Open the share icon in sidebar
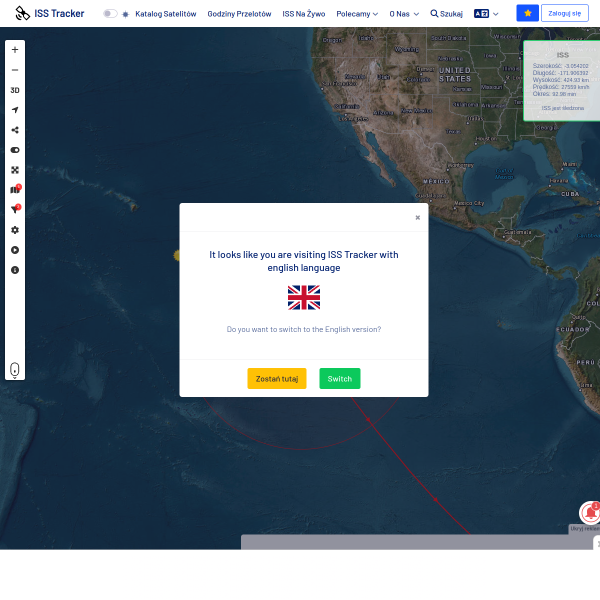The image size is (600, 600). (x=15, y=130)
